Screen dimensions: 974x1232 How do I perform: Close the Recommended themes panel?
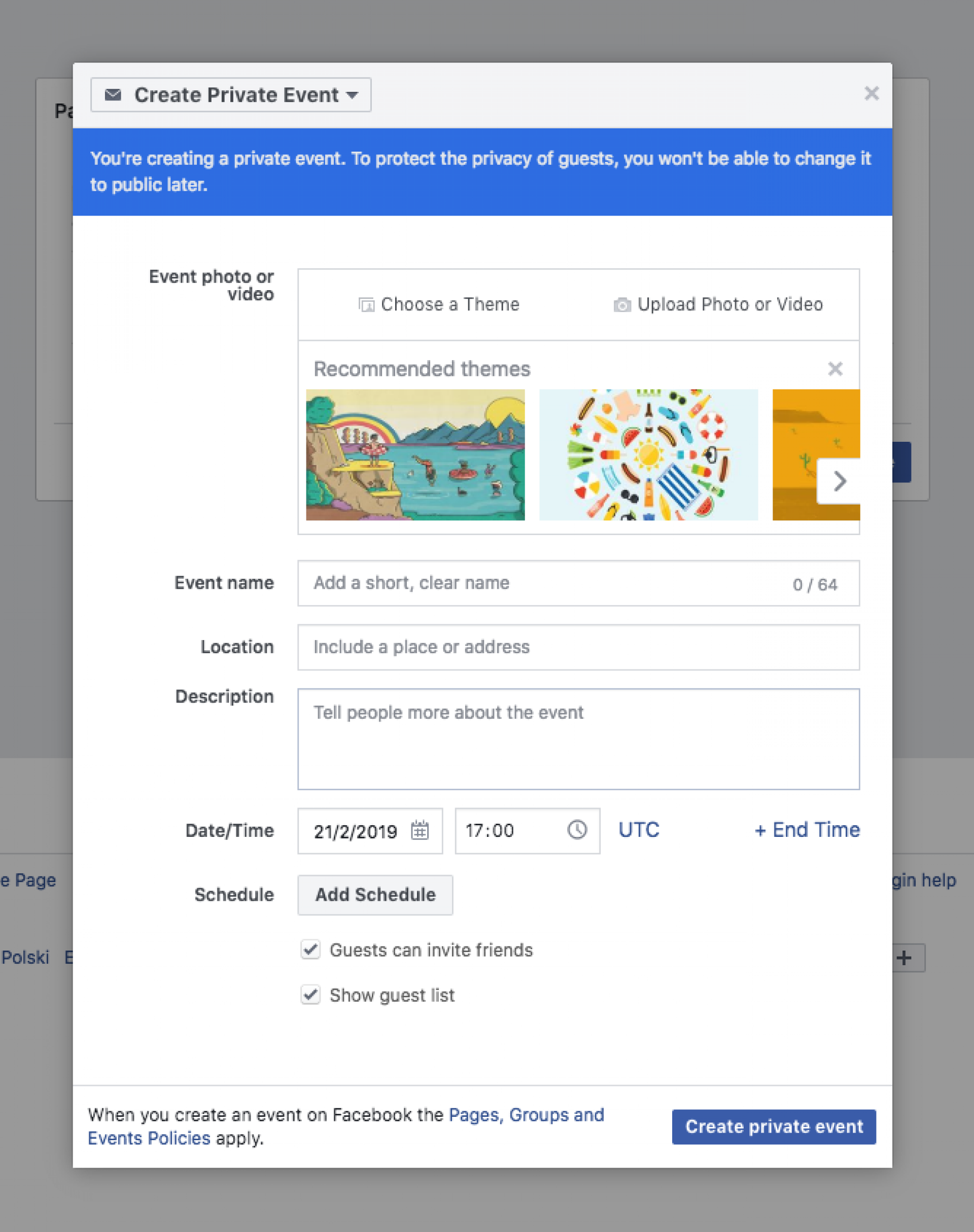835,369
